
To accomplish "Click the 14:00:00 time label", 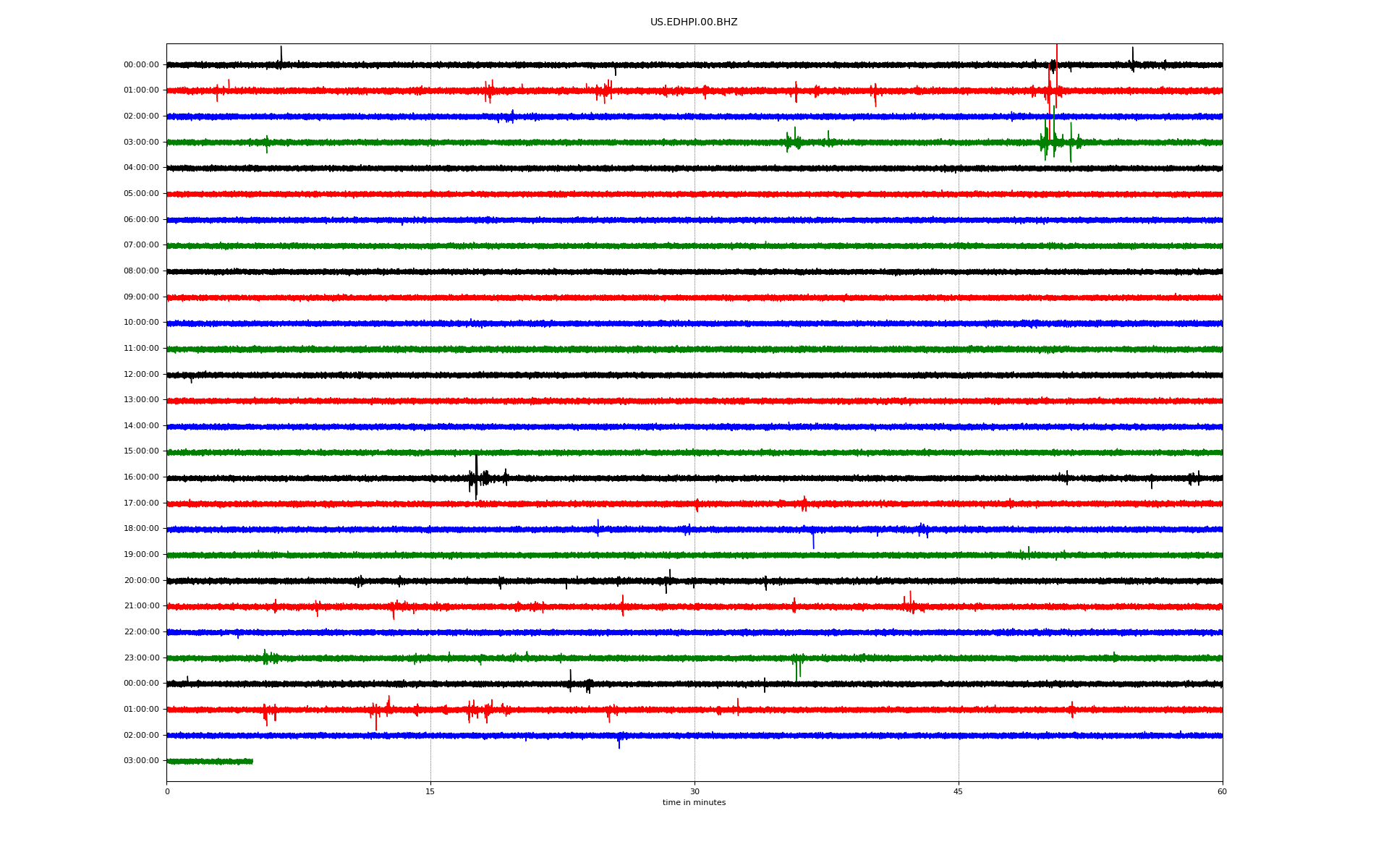I will [x=141, y=426].
